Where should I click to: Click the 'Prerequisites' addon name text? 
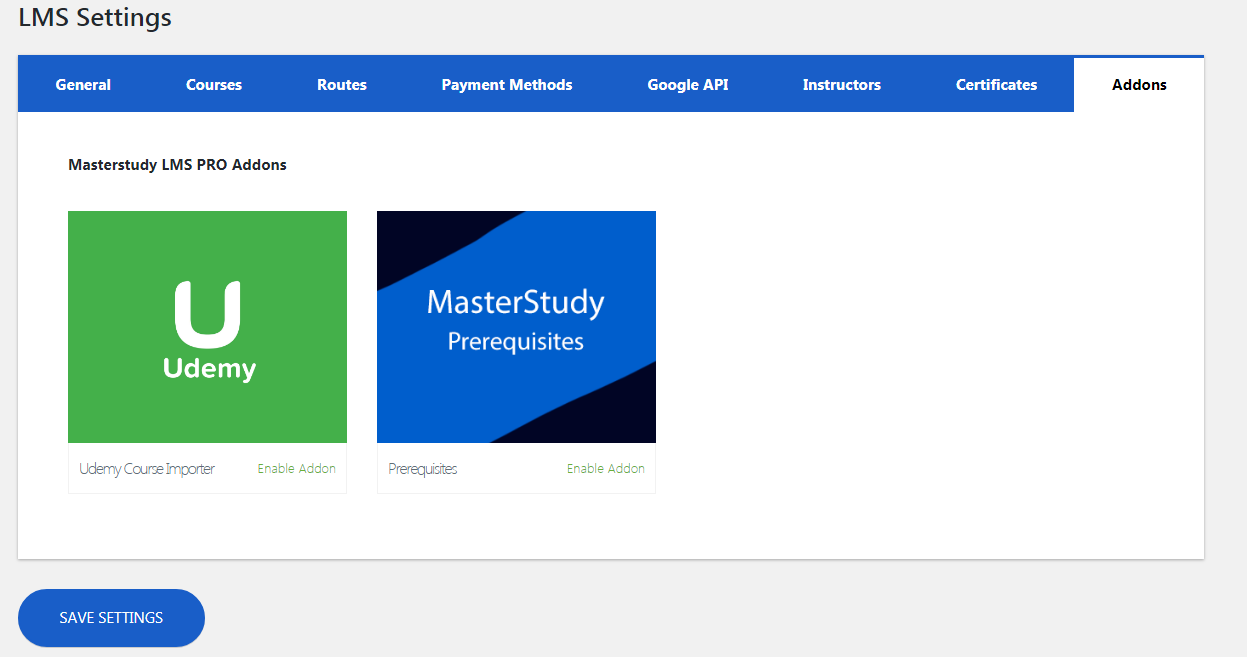pyautogui.click(x=423, y=469)
